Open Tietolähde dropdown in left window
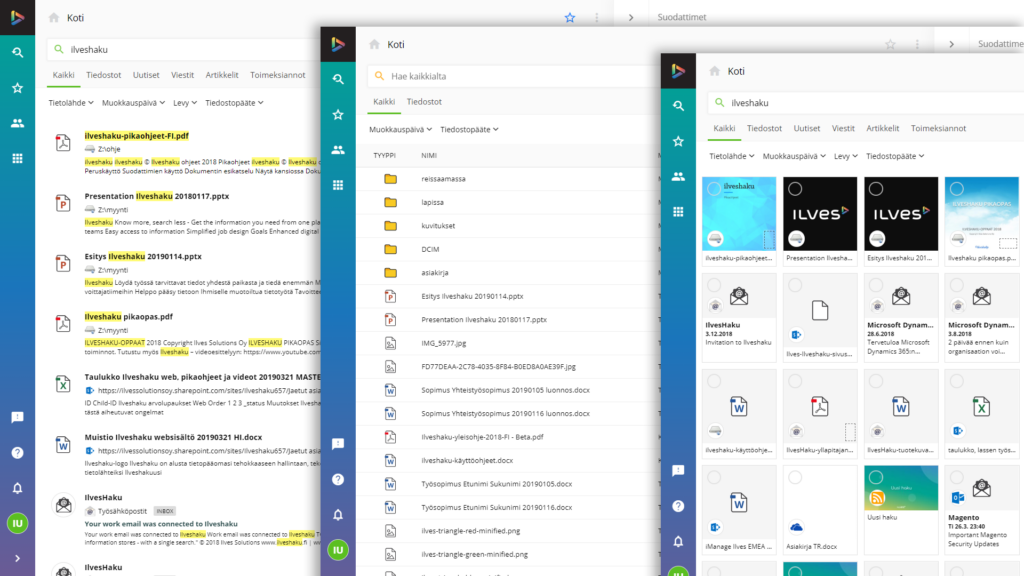1024x576 pixels. pyautogui.click(x=71, y=103)
